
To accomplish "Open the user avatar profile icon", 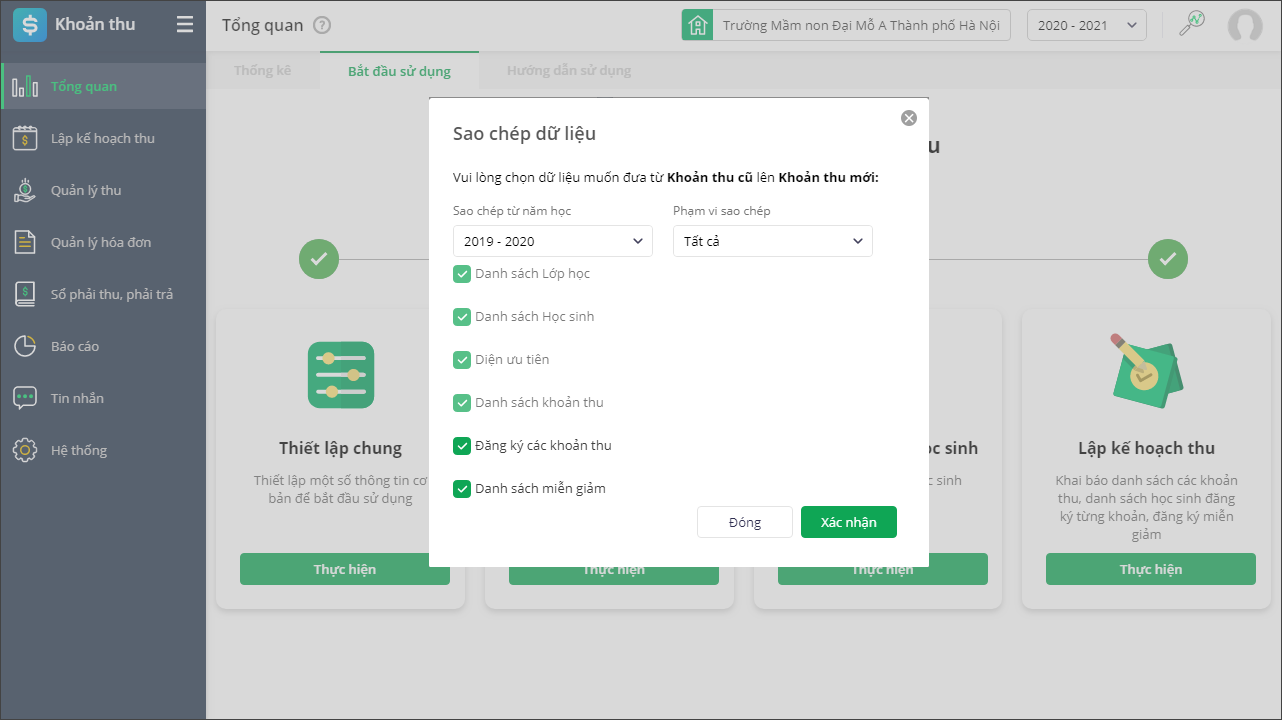I will [1245, 25].
